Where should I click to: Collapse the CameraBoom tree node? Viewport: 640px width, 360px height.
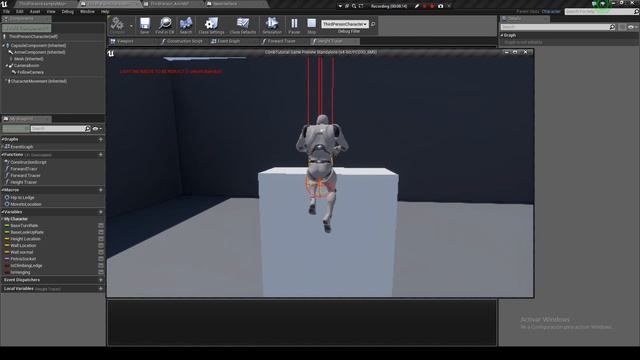point(7,65)
